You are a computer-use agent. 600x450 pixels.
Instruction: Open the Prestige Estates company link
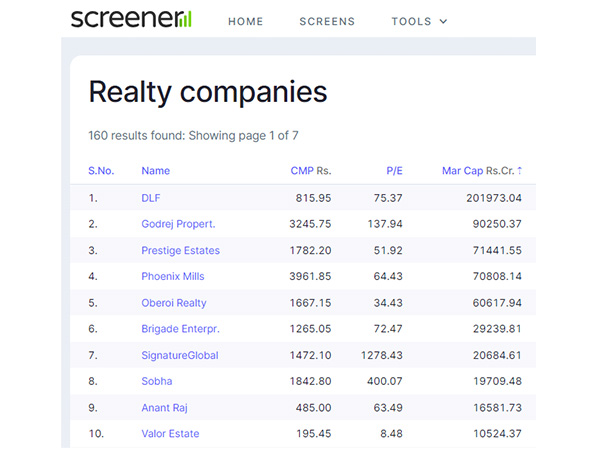click(181, 250)
